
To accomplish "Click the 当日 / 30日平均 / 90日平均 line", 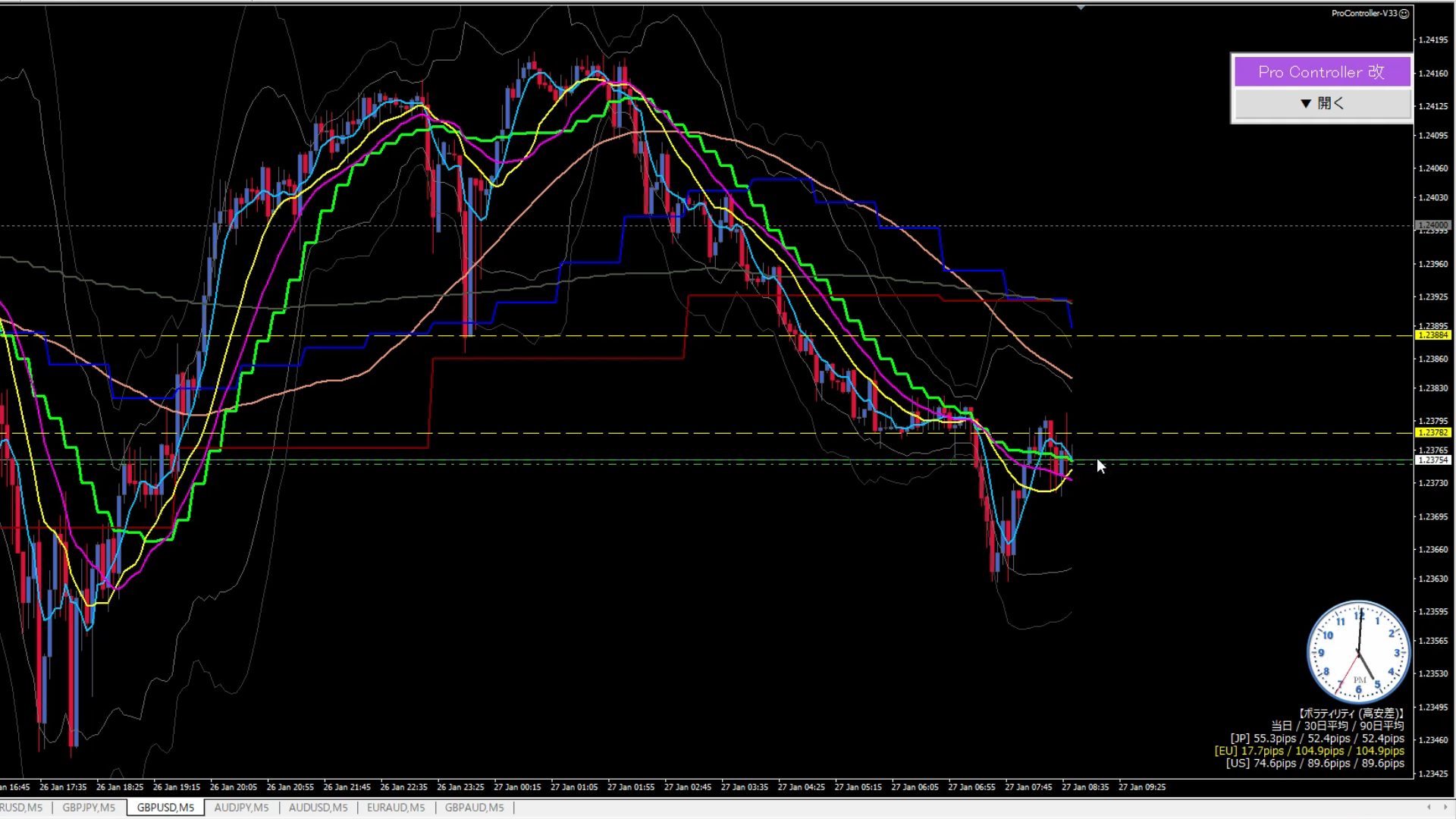I will pos(1338,726).
